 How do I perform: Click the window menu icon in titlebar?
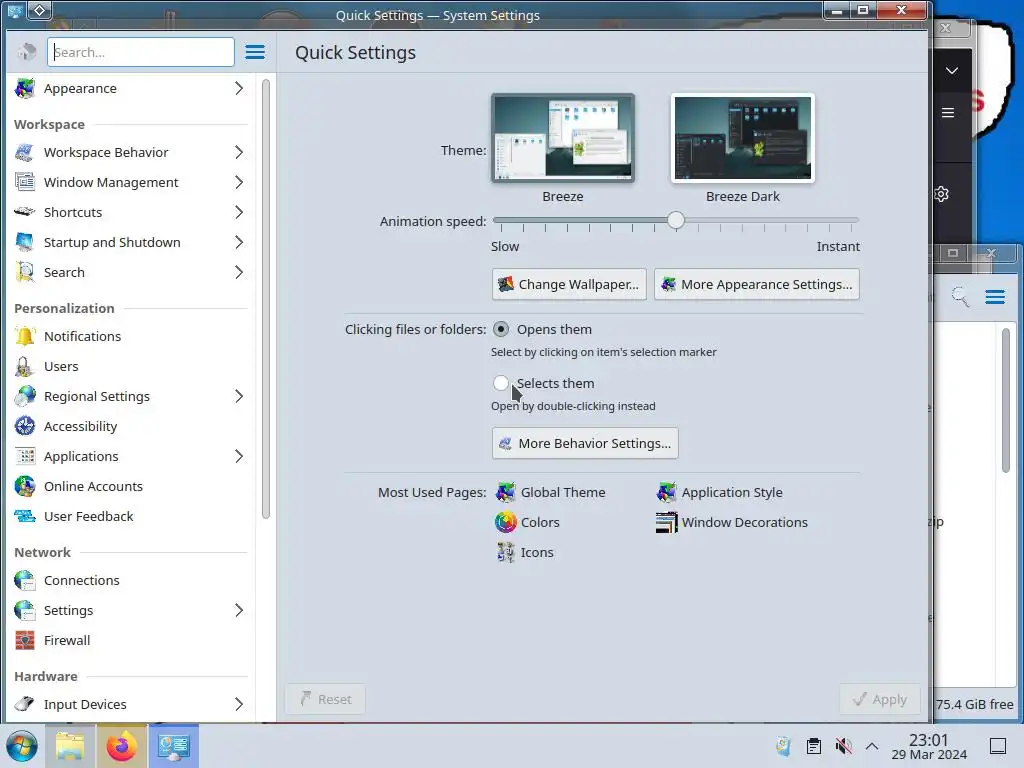tap(14, 10)
